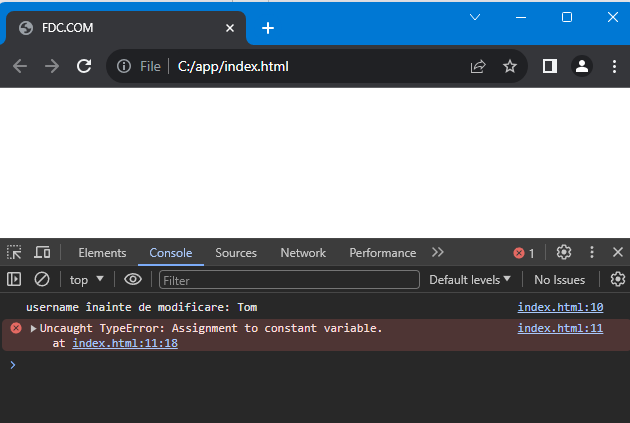
Task: Open DevTools settings gear
Action: 564,253
